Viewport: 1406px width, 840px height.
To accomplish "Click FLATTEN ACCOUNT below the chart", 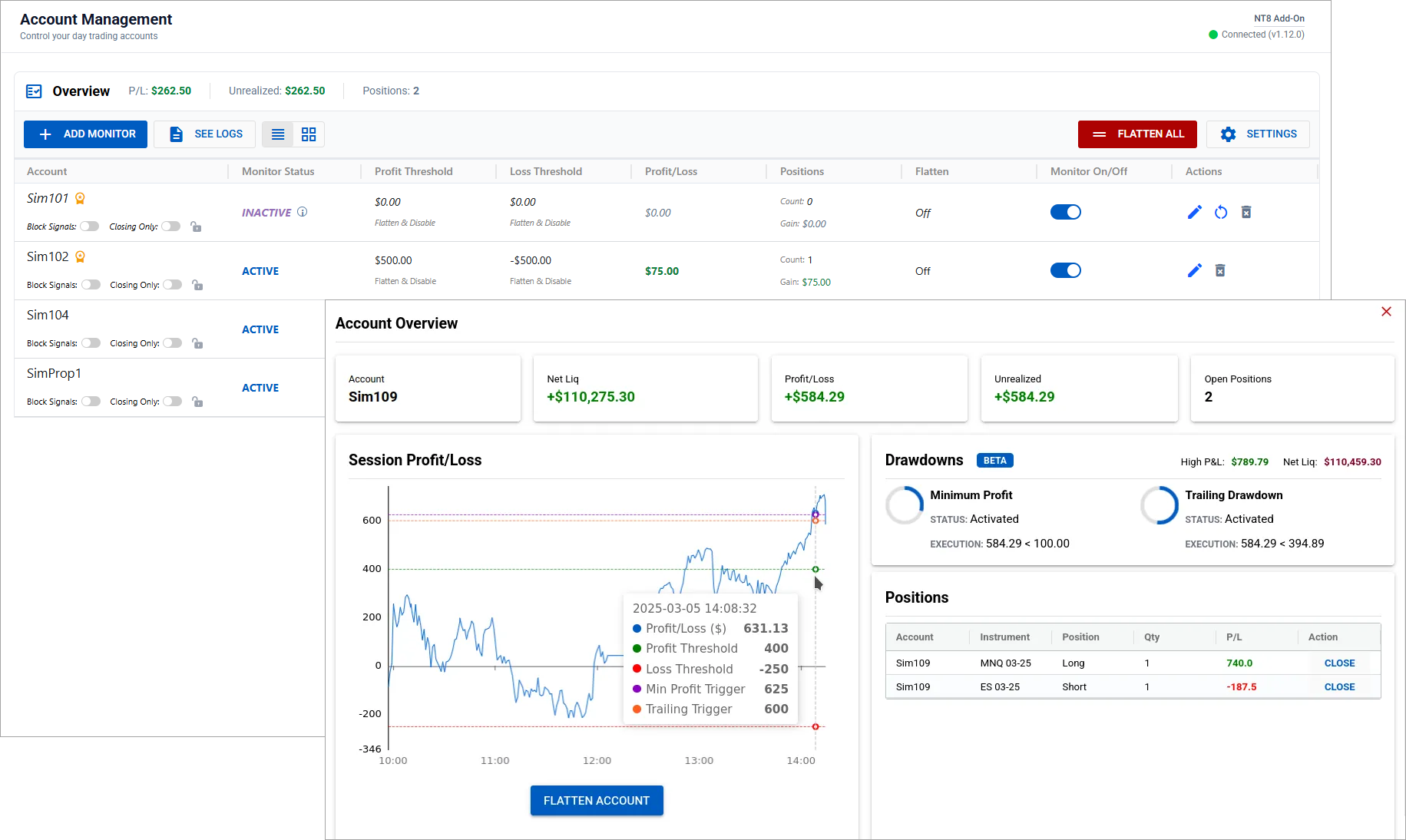I will coord(597,800).
